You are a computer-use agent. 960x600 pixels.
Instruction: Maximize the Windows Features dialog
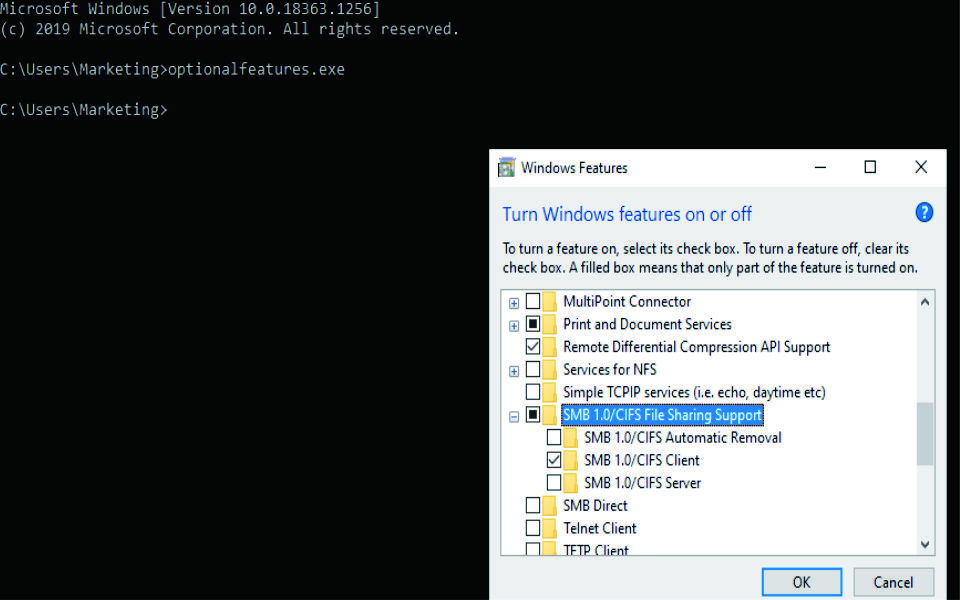(x=870, y=167)
